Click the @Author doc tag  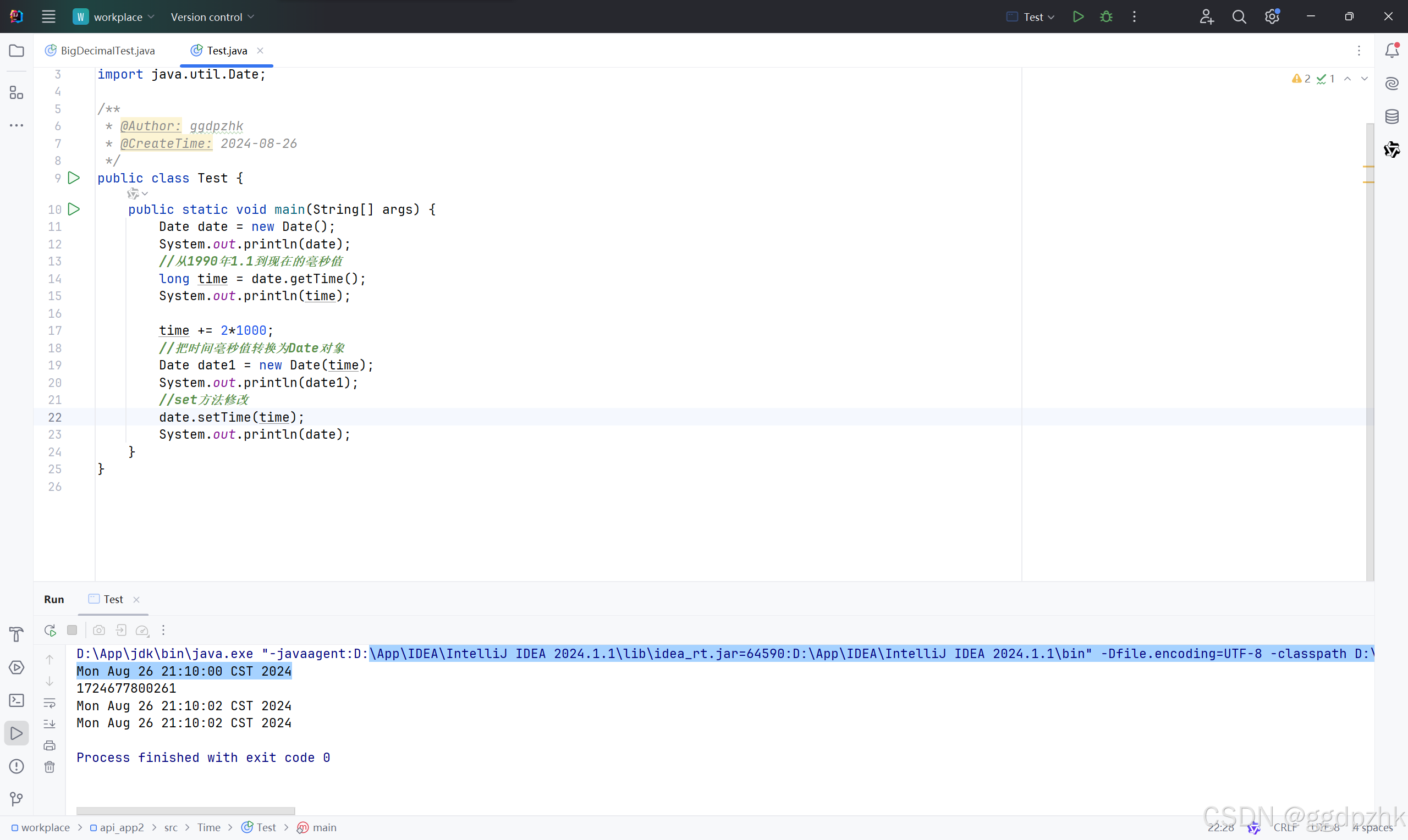click(151, 126)
